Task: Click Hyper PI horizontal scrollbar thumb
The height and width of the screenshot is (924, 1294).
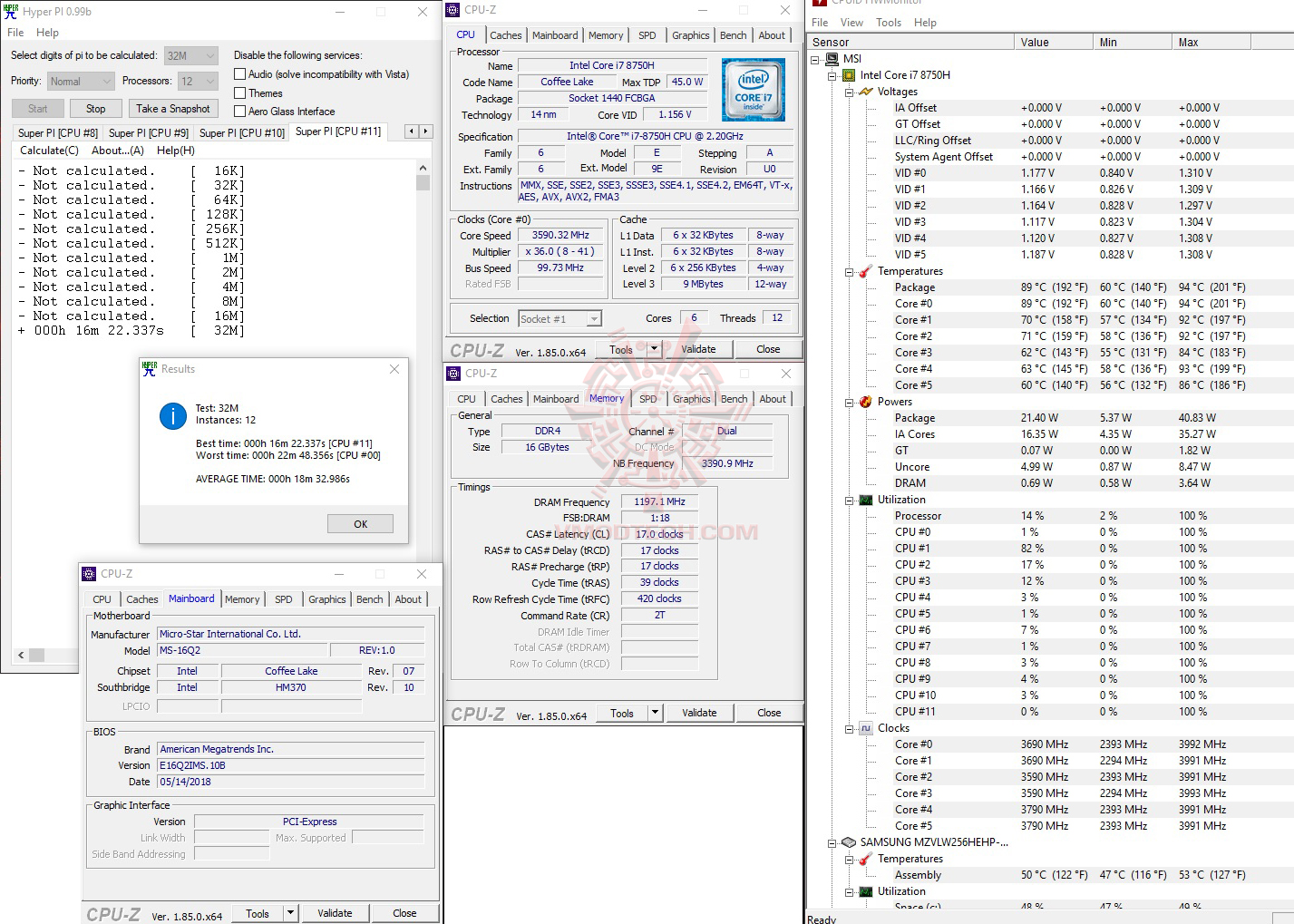Action: tap(36, 655)
